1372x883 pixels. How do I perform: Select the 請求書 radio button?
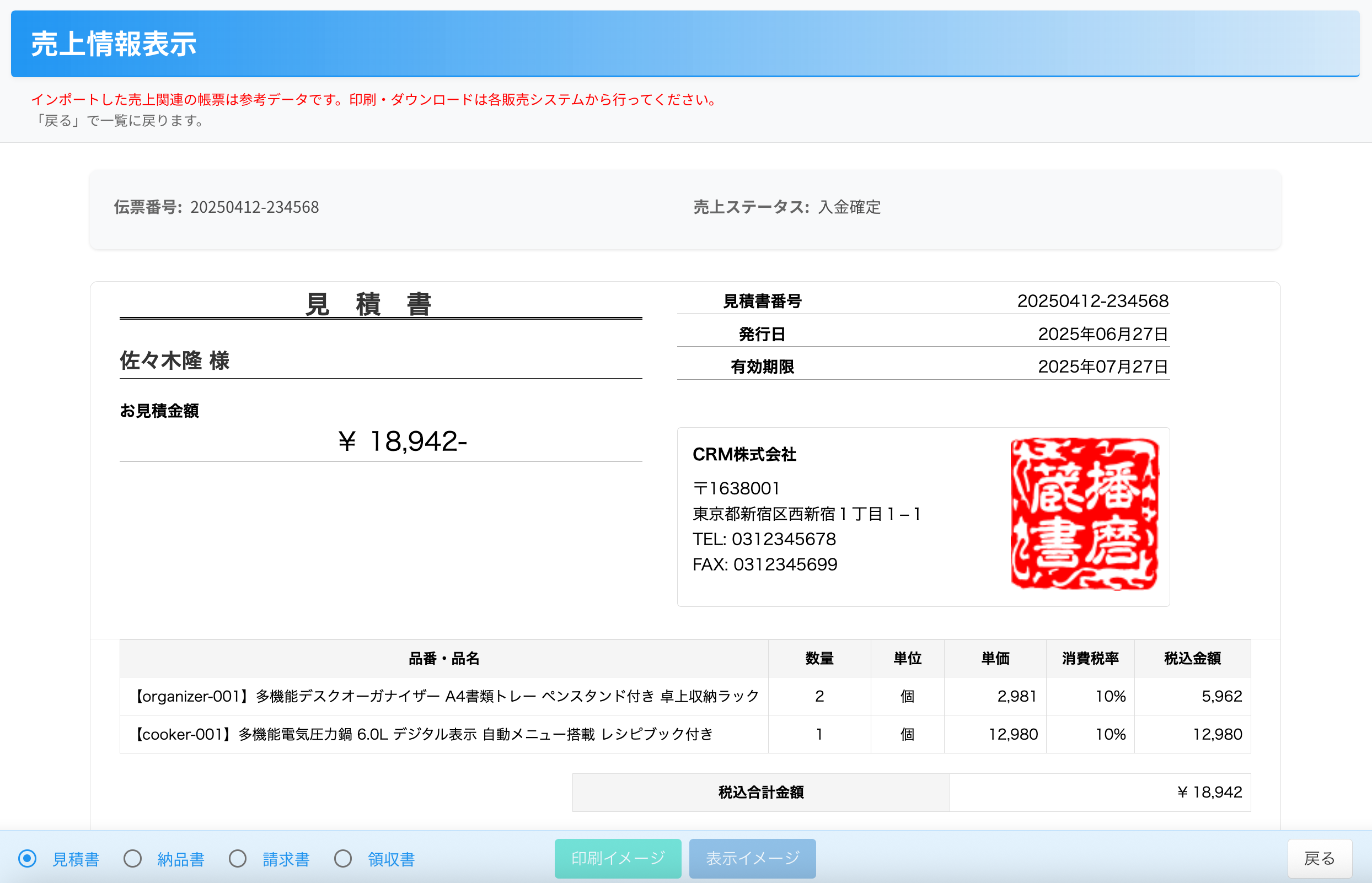[238, 858]
